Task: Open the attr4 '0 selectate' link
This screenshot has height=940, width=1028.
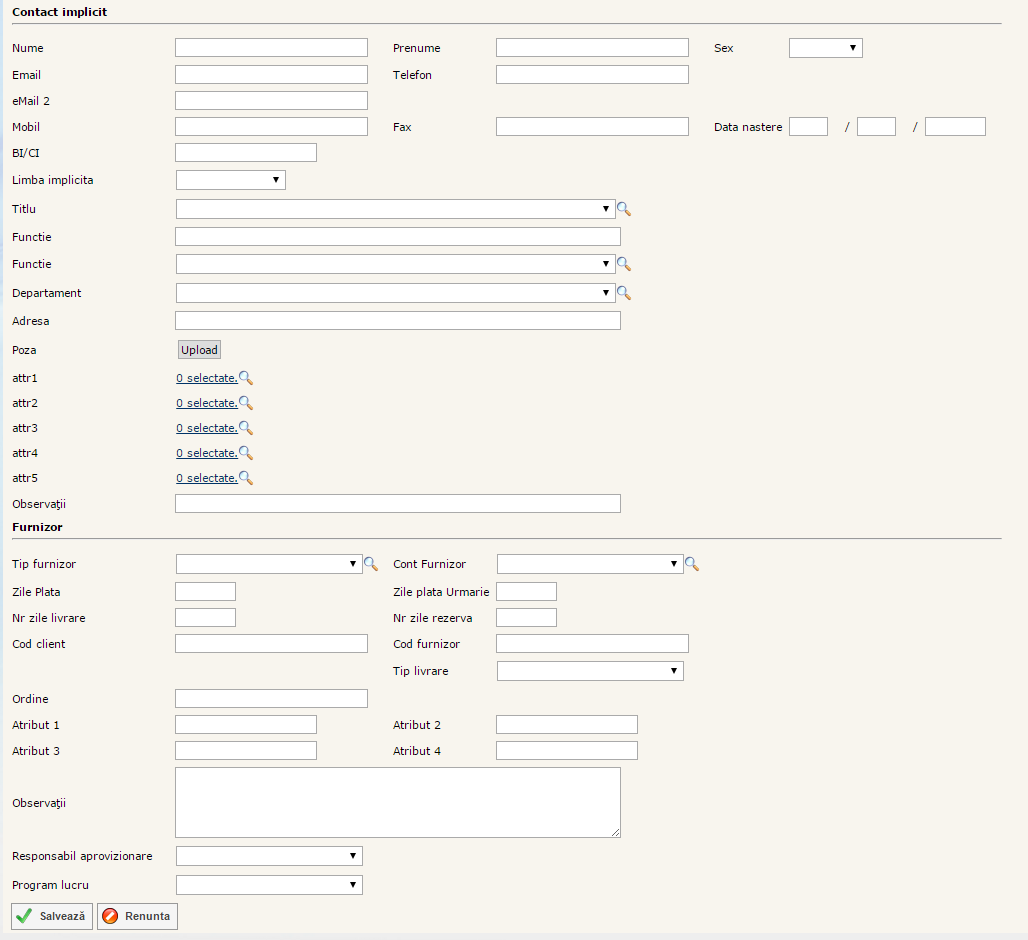Action: coord(206,453)
